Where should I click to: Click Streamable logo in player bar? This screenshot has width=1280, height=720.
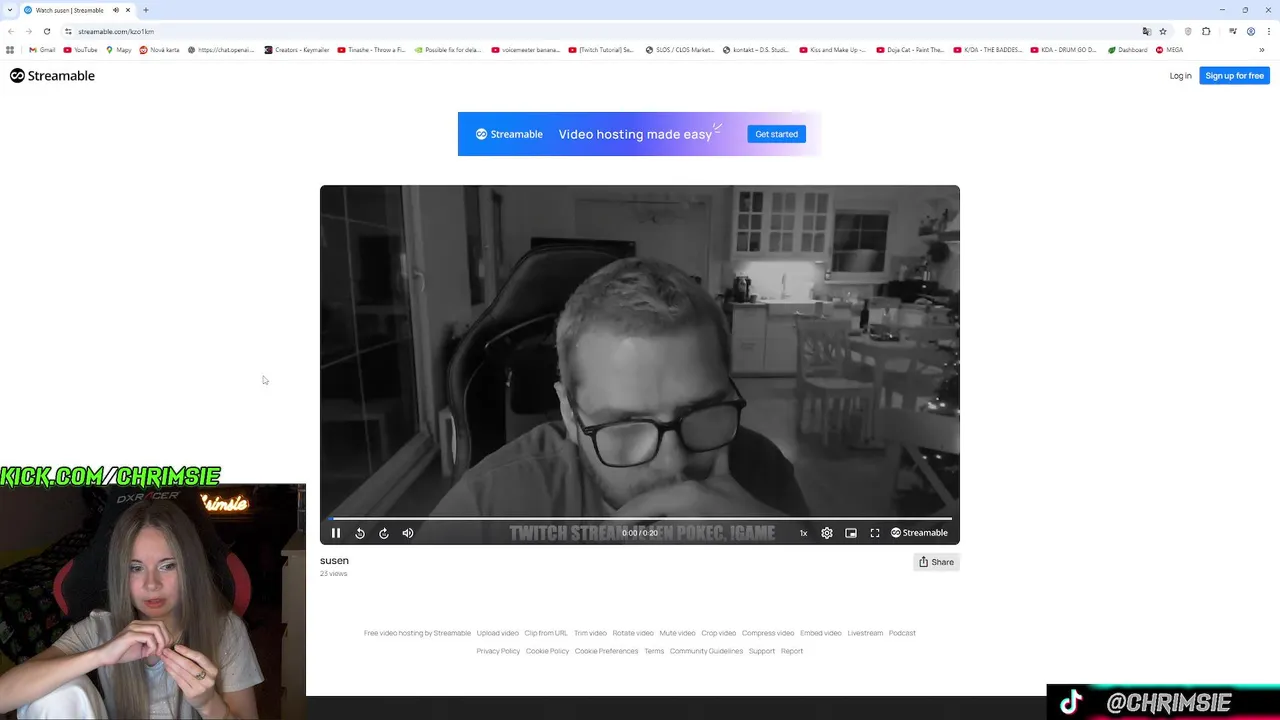point(919,533)
